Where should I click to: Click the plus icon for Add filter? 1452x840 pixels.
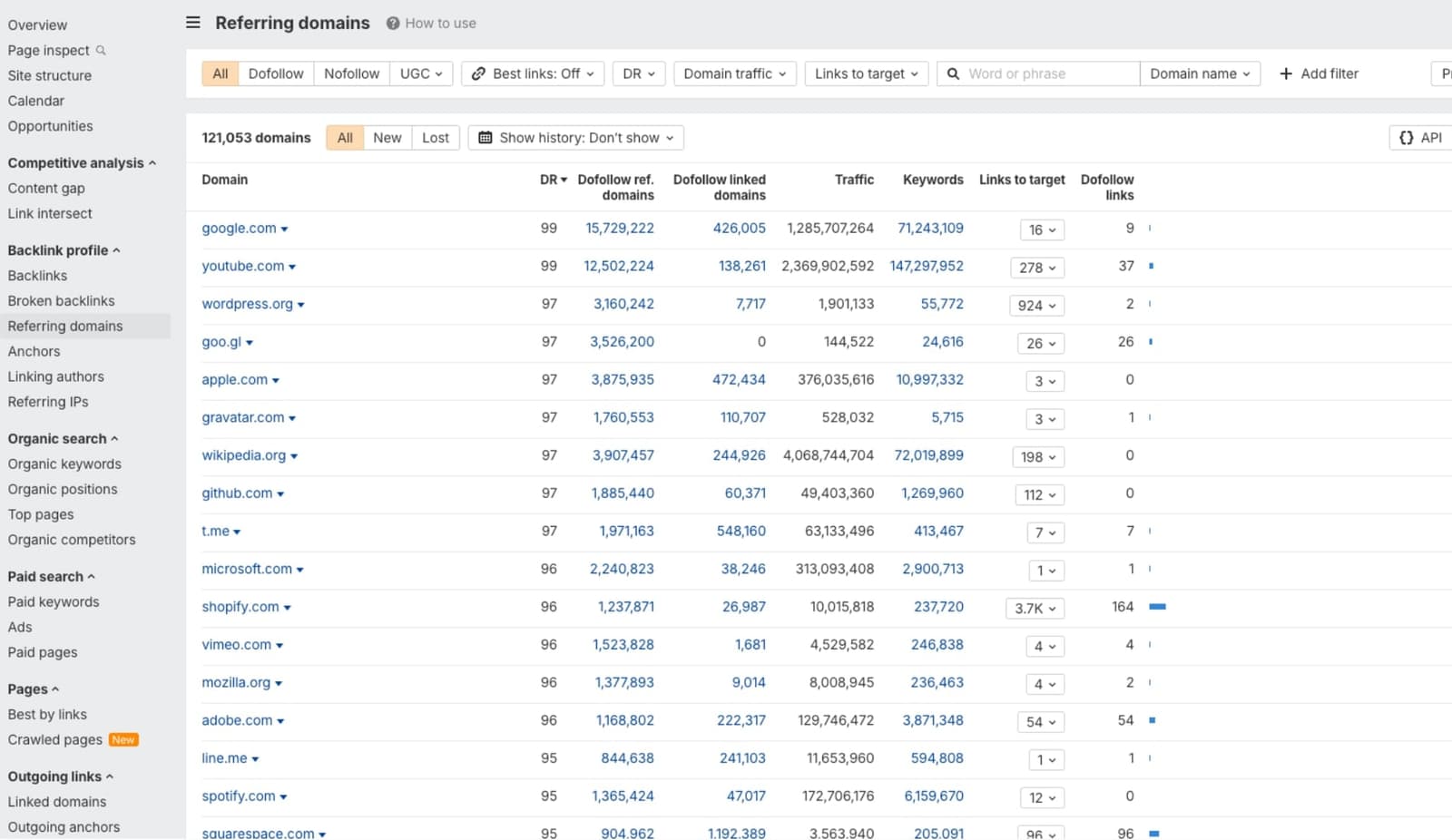pos(1286,73)
